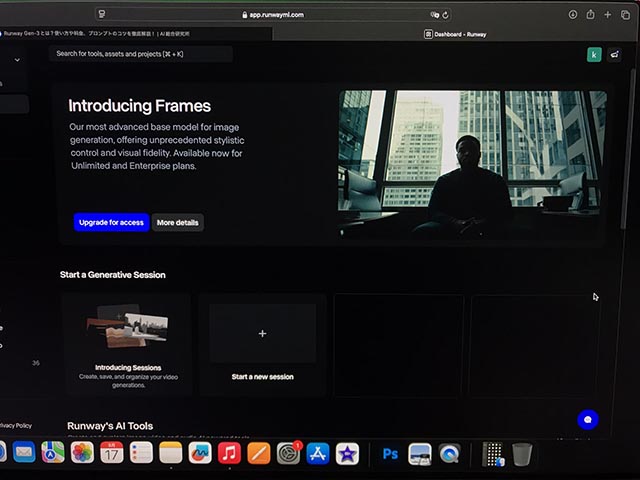Open the Privacy Policy link
This screenshot has width=640, height=480.
pyautogui.click(x=16, y=425)
